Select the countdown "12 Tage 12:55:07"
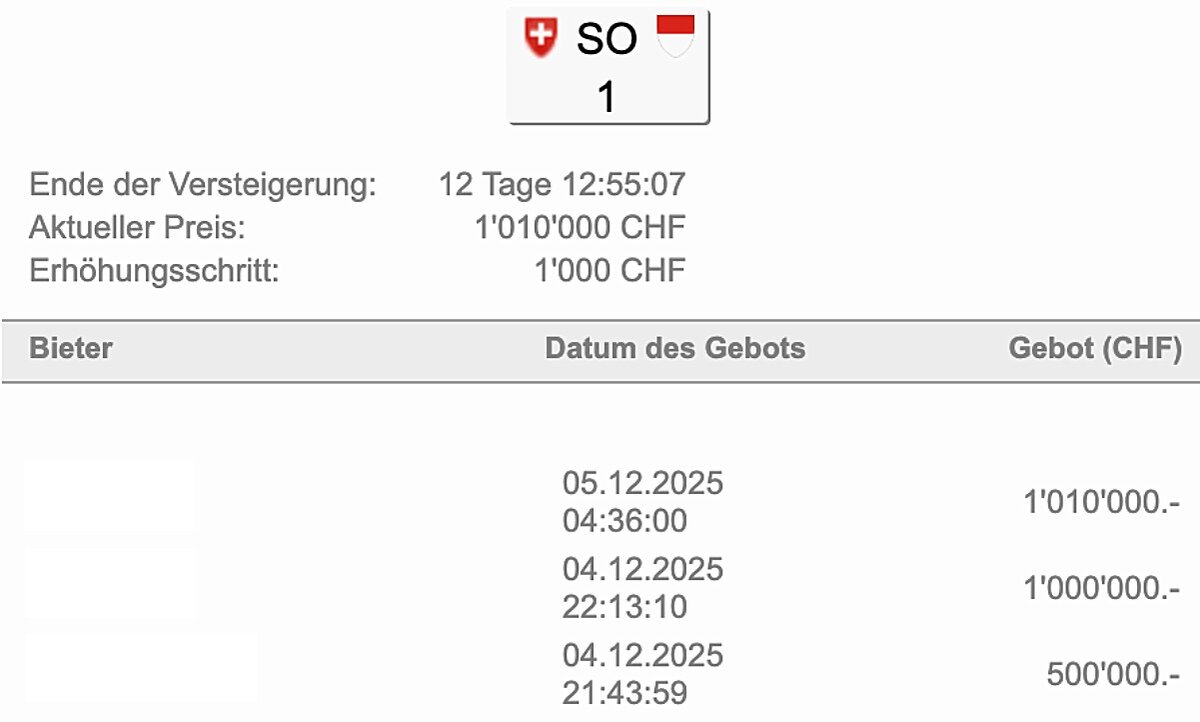Image resolution: width=1200 pixels, height=722 pixels. click(x=562, y=185)
